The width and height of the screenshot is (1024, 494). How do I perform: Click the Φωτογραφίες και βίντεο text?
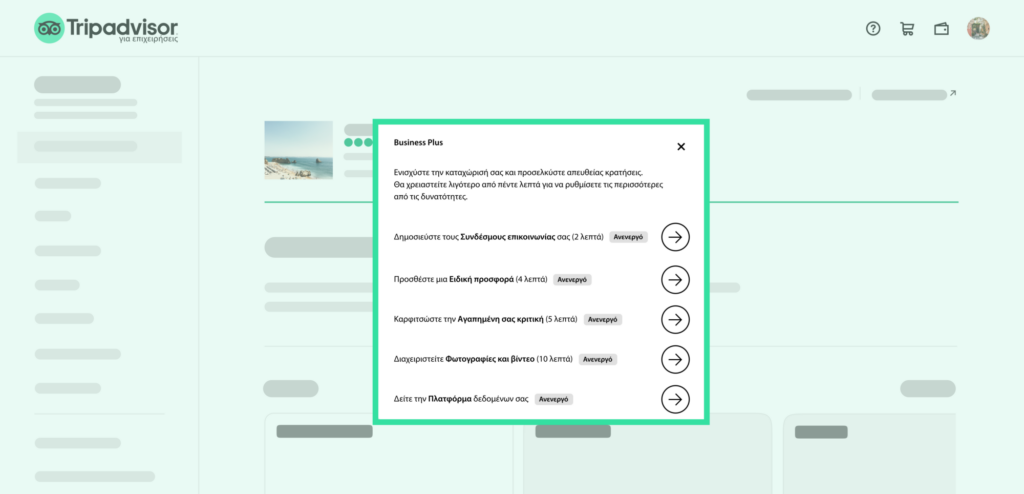click(490, 359)
